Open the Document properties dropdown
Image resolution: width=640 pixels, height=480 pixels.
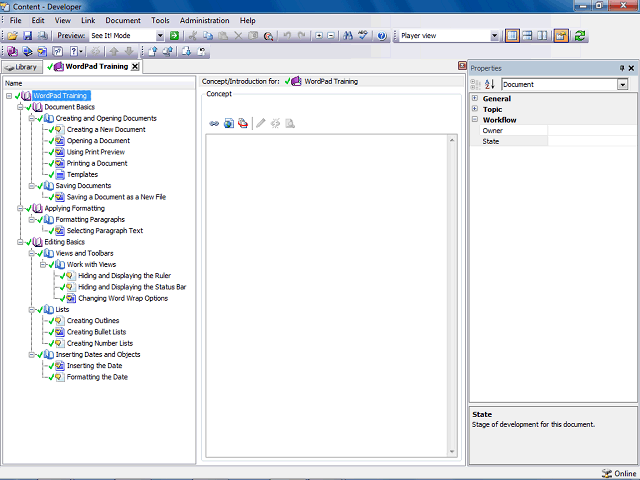click(622, 84)
